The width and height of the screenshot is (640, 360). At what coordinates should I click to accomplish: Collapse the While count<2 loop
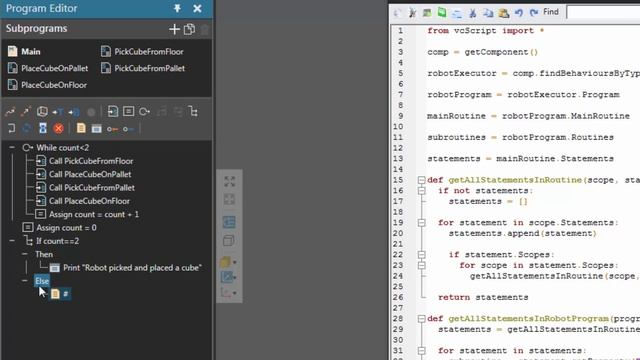click(x=12, y=147)
